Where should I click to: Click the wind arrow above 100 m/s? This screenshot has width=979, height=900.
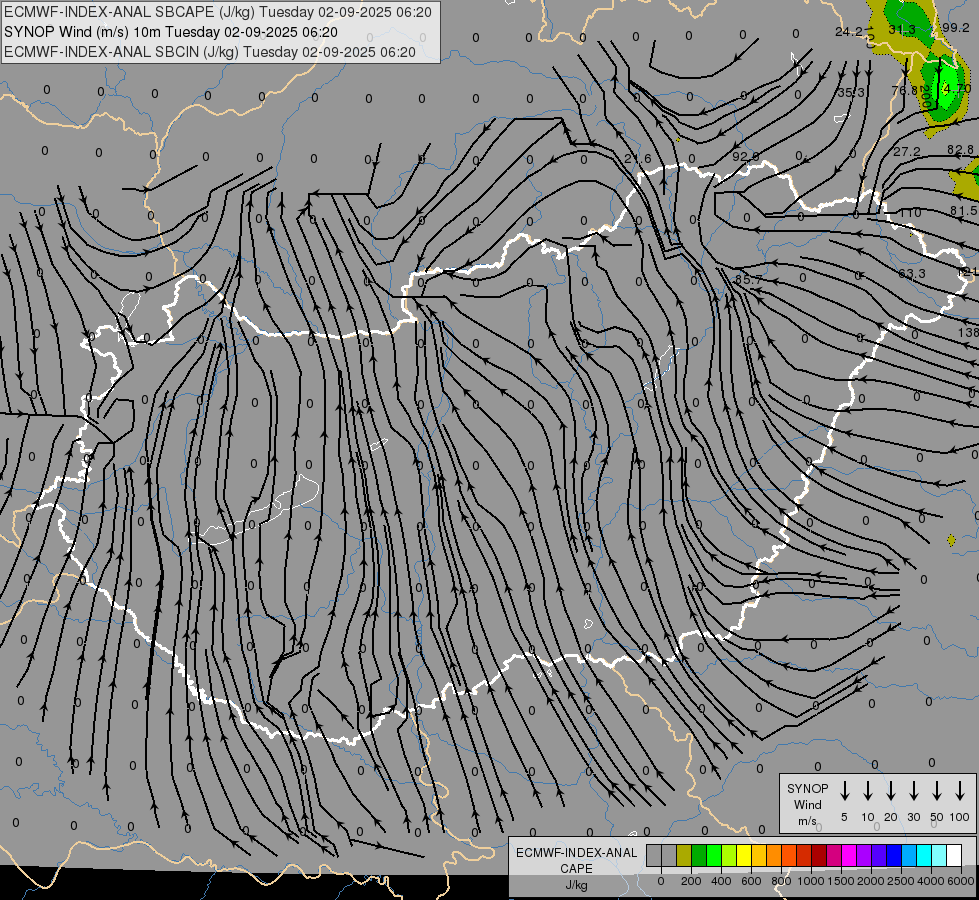(x=960, y=791)
